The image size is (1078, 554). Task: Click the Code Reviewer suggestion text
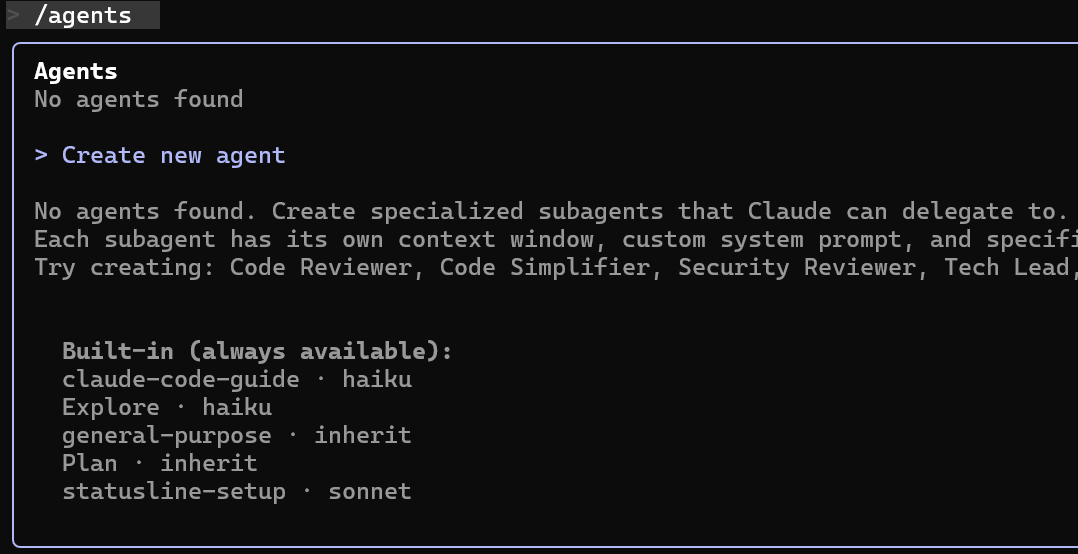(320, 268)
